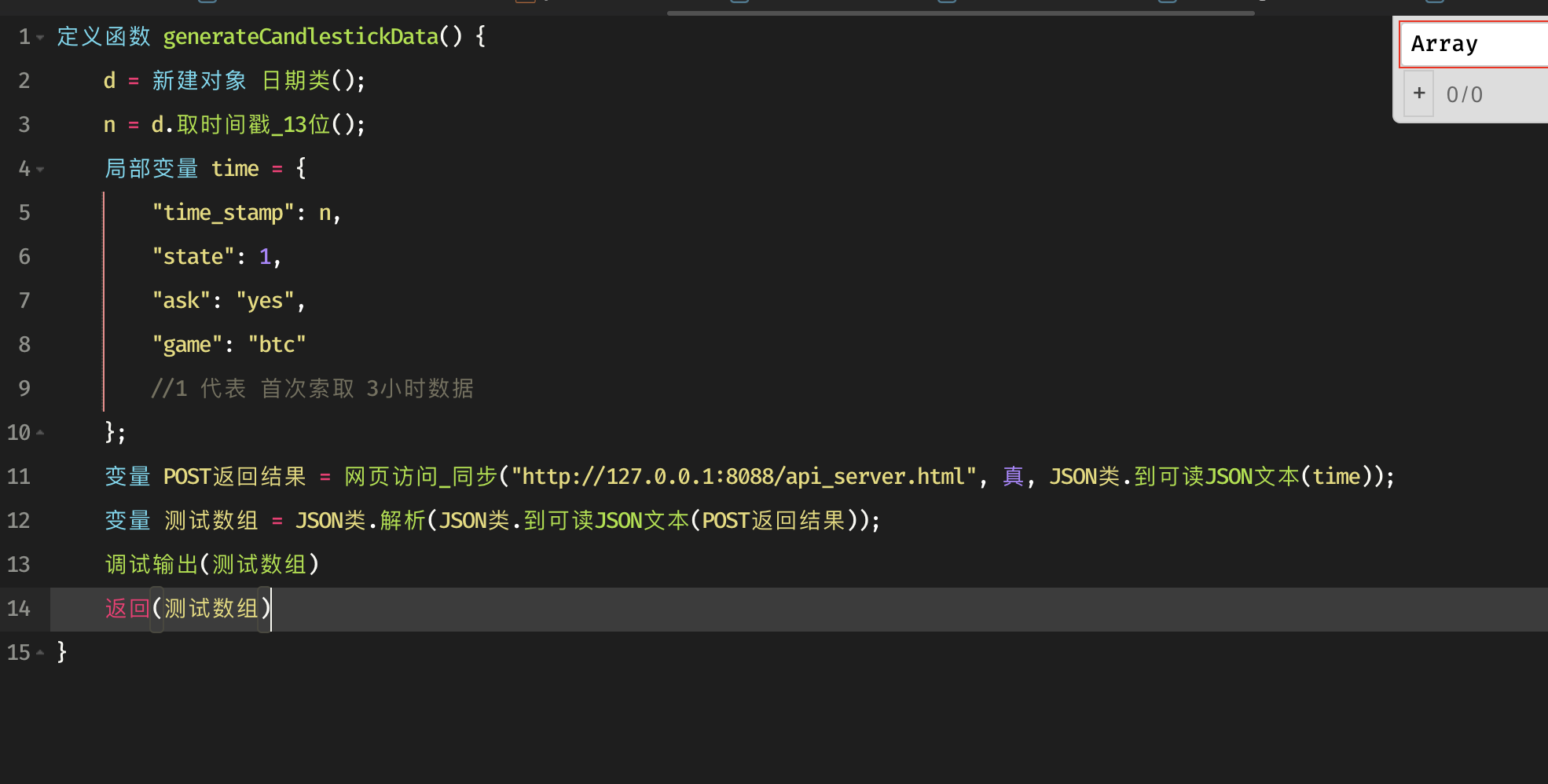Place cursor on generateCandlestickData function name
The image size is (1548, 784).
pos(301,37)
